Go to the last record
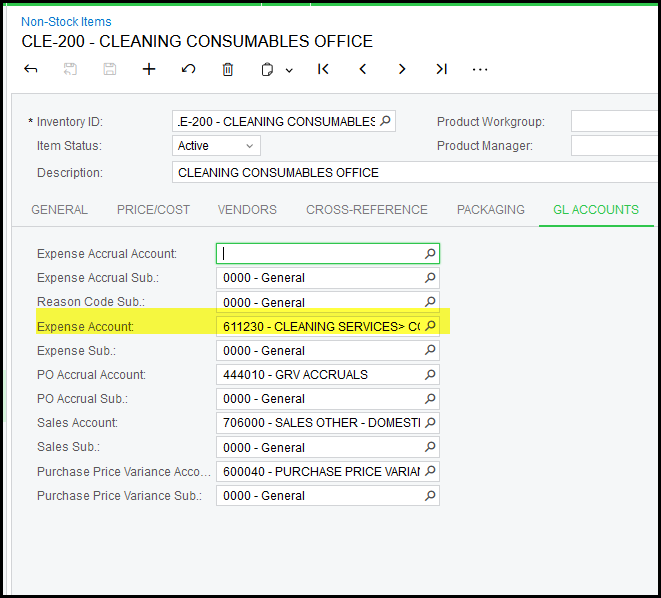The height and width of the screenshot is (598, 661). [x=441, y=69]
